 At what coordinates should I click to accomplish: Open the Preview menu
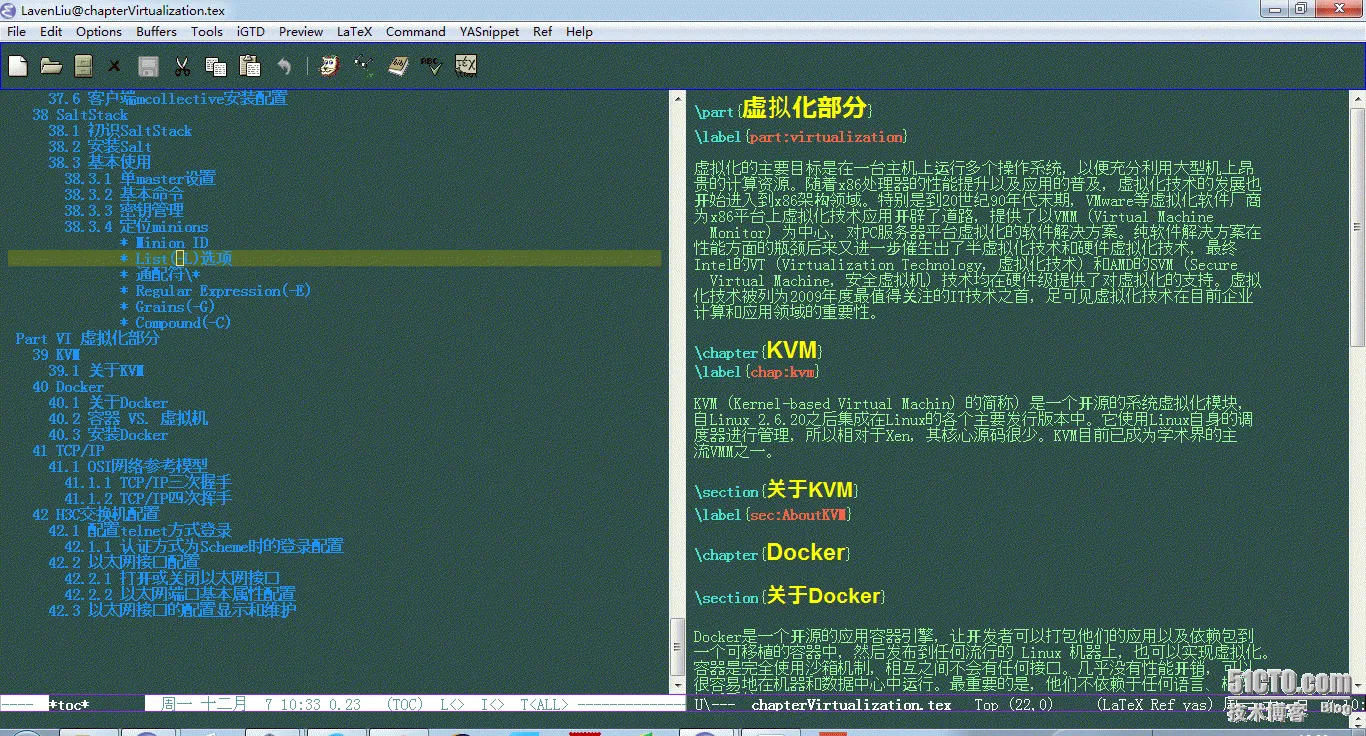coord(301,31)
